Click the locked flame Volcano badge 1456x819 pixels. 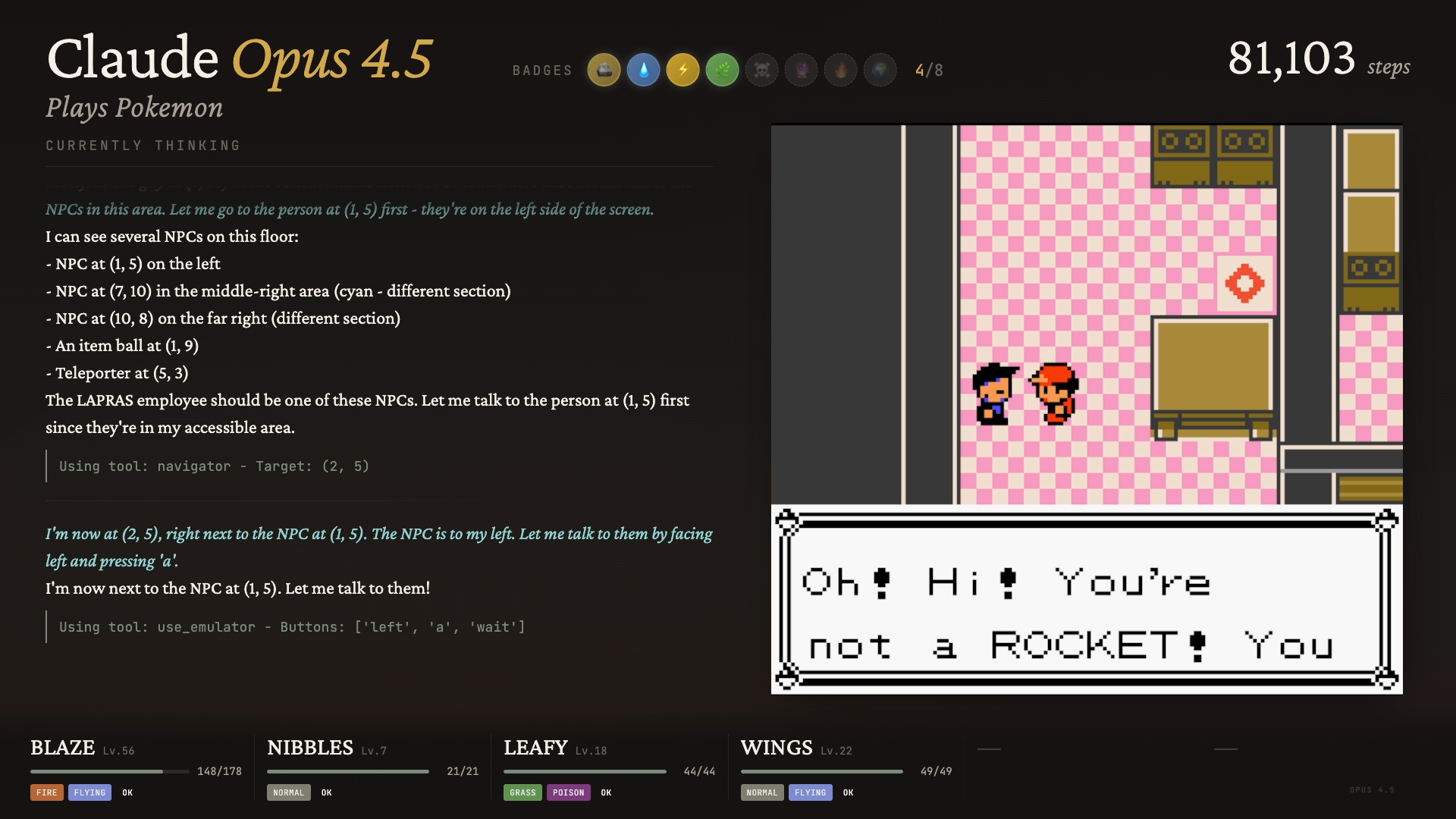(840, 71)
